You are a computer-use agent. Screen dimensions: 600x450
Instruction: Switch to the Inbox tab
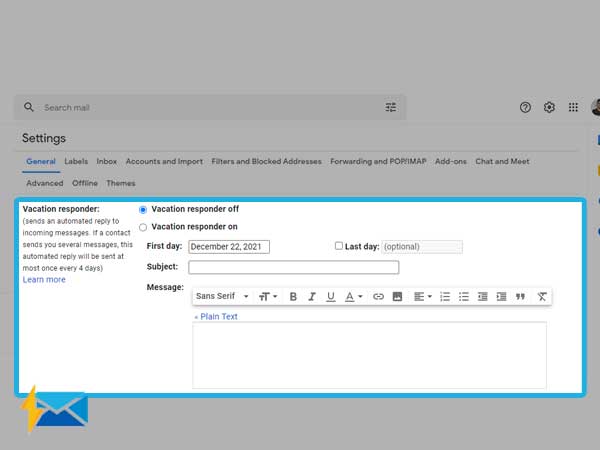(x=106, y=161)
